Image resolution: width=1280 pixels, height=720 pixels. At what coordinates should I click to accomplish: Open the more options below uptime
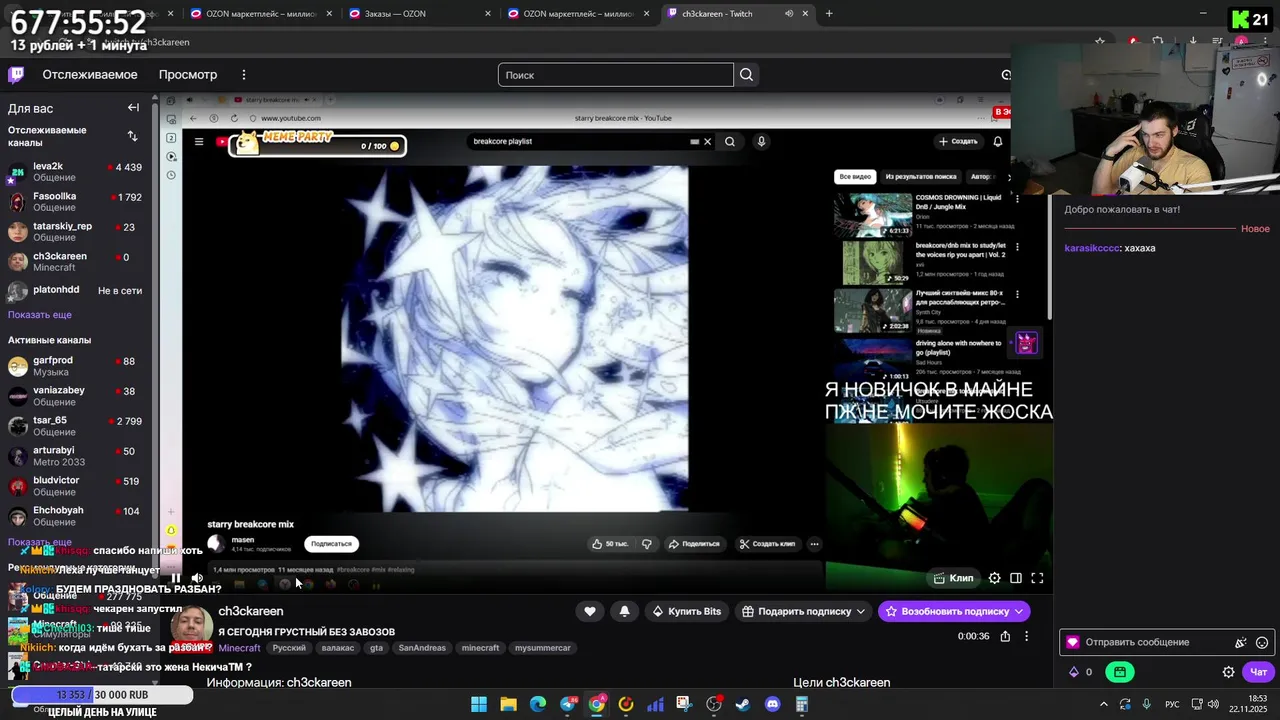[1026, 636]
